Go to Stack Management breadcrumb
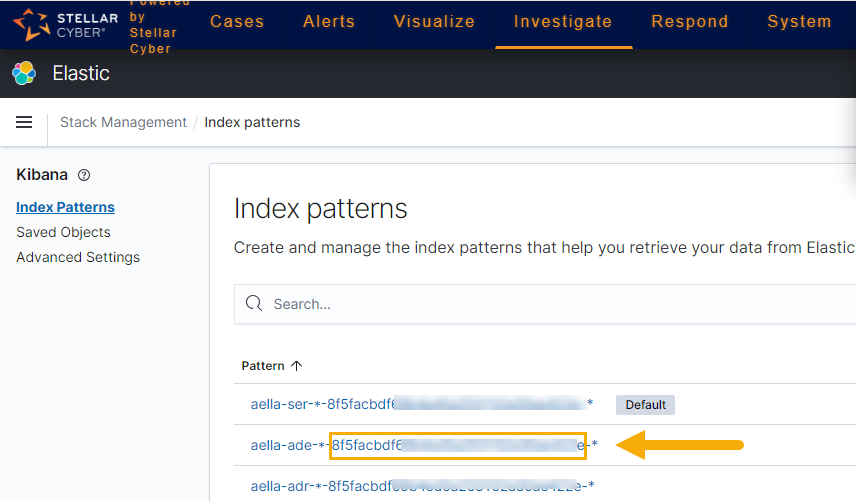Screen dimensions: 856x501 pyautogui.click(x=123, y=122)
